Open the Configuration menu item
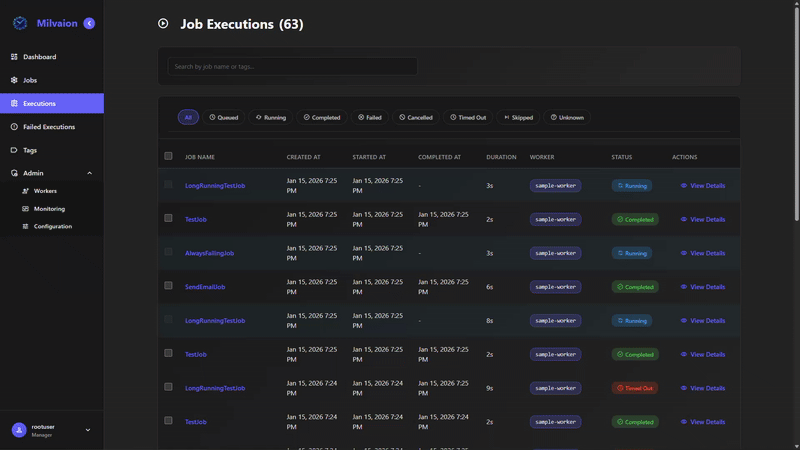 (52, 226)
